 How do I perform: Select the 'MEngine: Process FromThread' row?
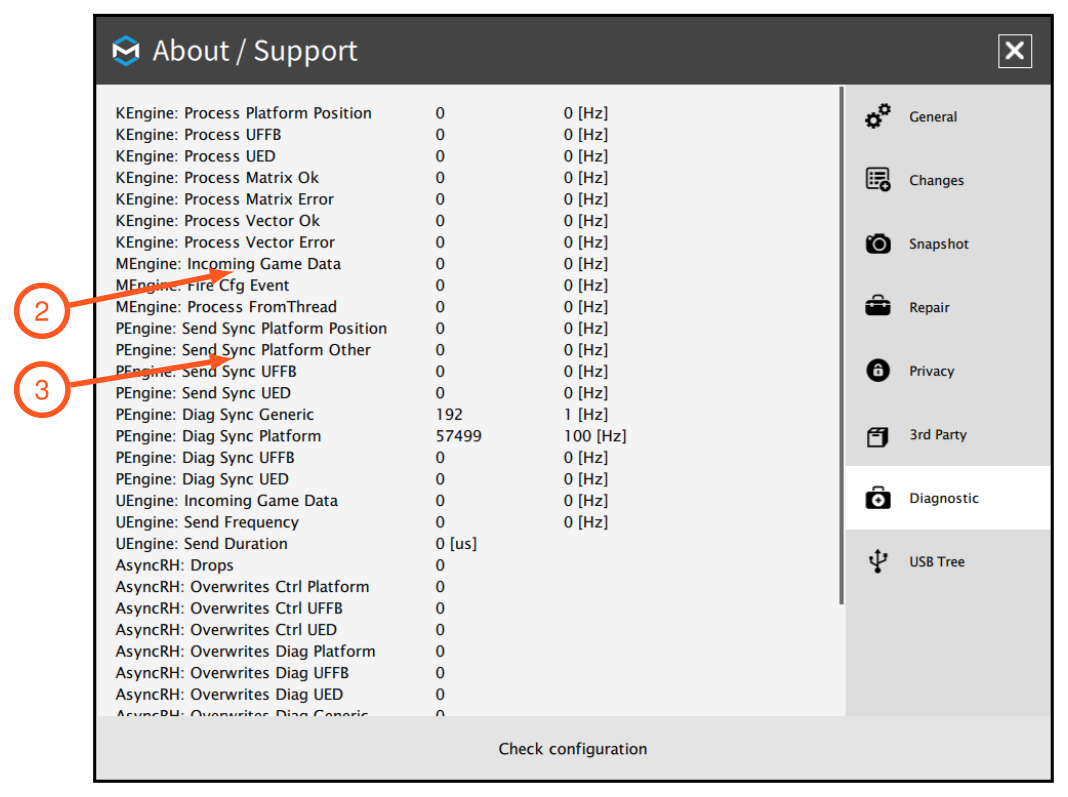click(362, 307)
